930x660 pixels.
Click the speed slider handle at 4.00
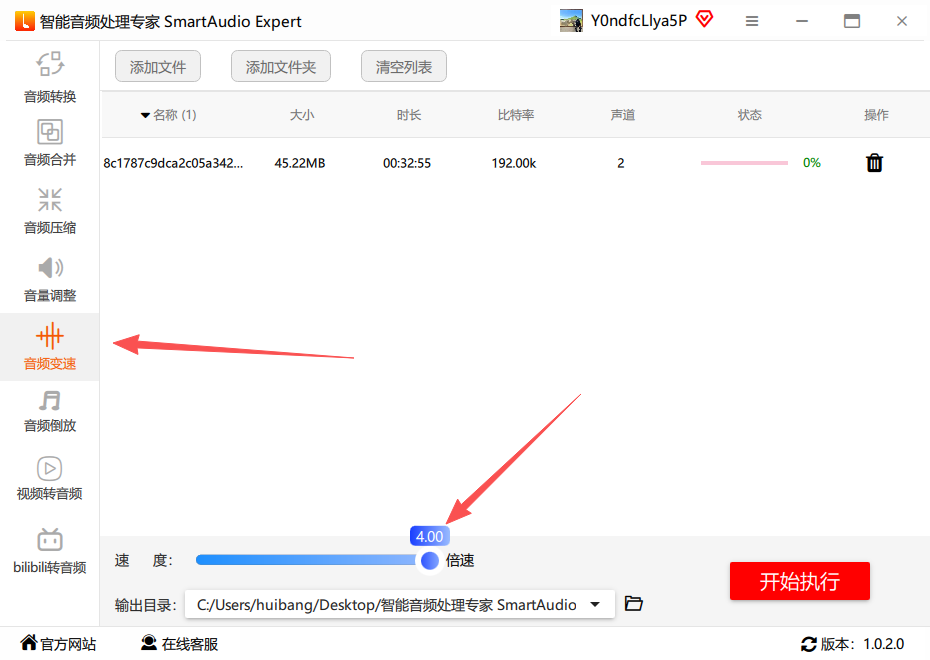click(x=429, y=560)
